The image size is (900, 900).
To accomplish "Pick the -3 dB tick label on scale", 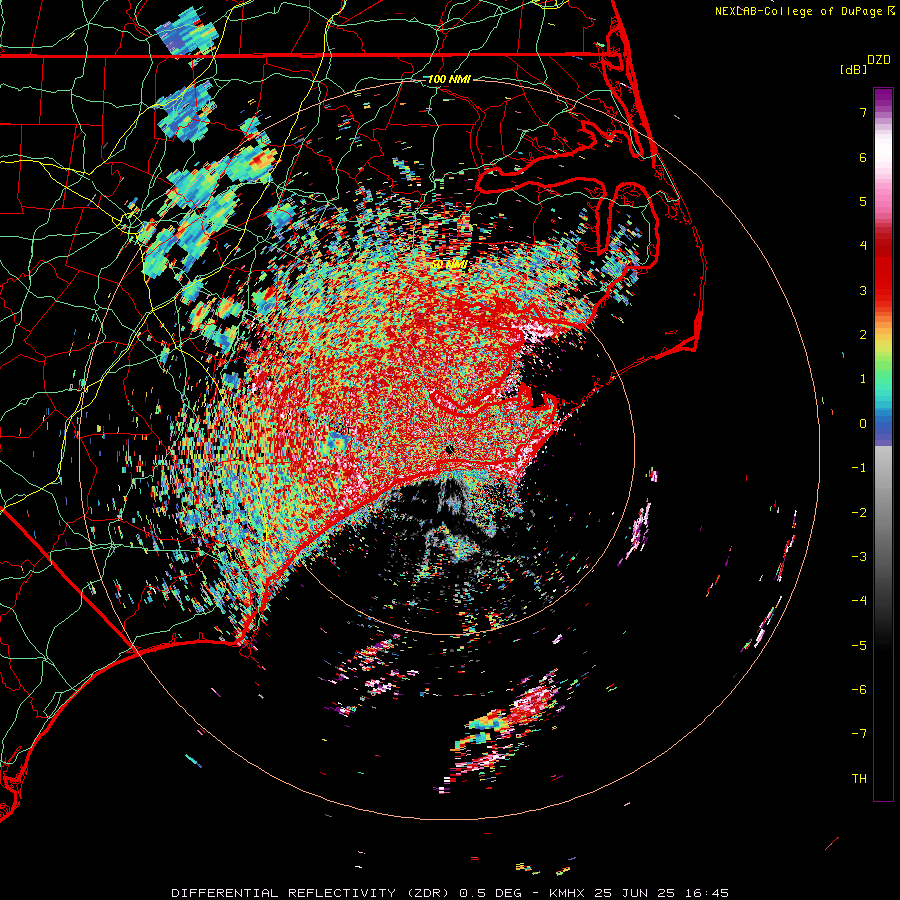I will click(859, 557).
